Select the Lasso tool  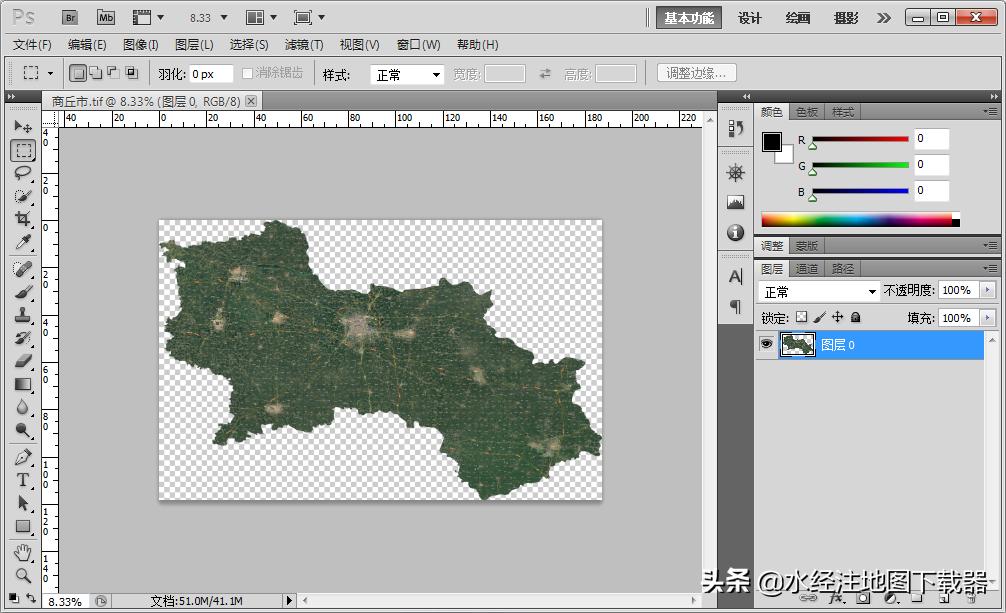pyautogui.click(x=23, y=173)
